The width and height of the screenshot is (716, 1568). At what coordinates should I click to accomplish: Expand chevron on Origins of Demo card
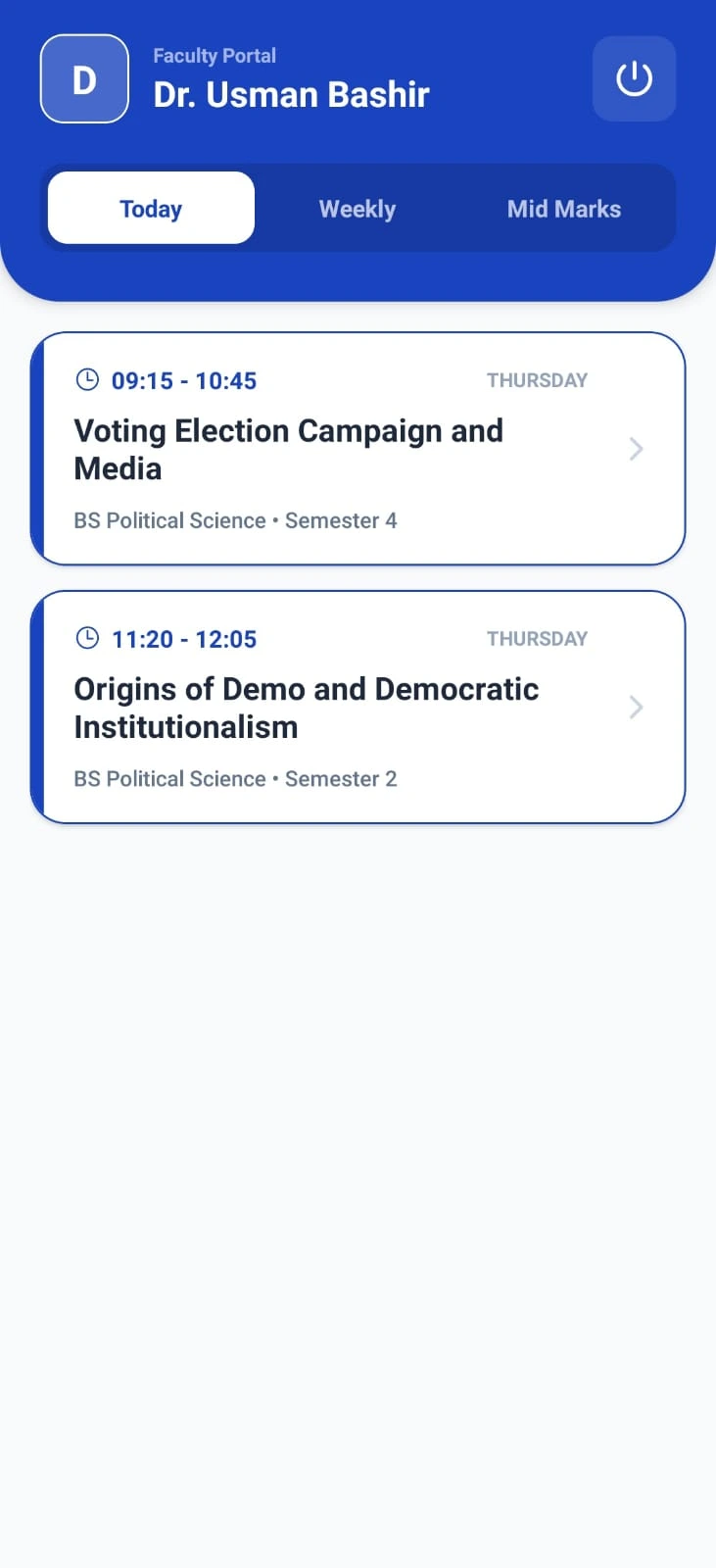636,708
